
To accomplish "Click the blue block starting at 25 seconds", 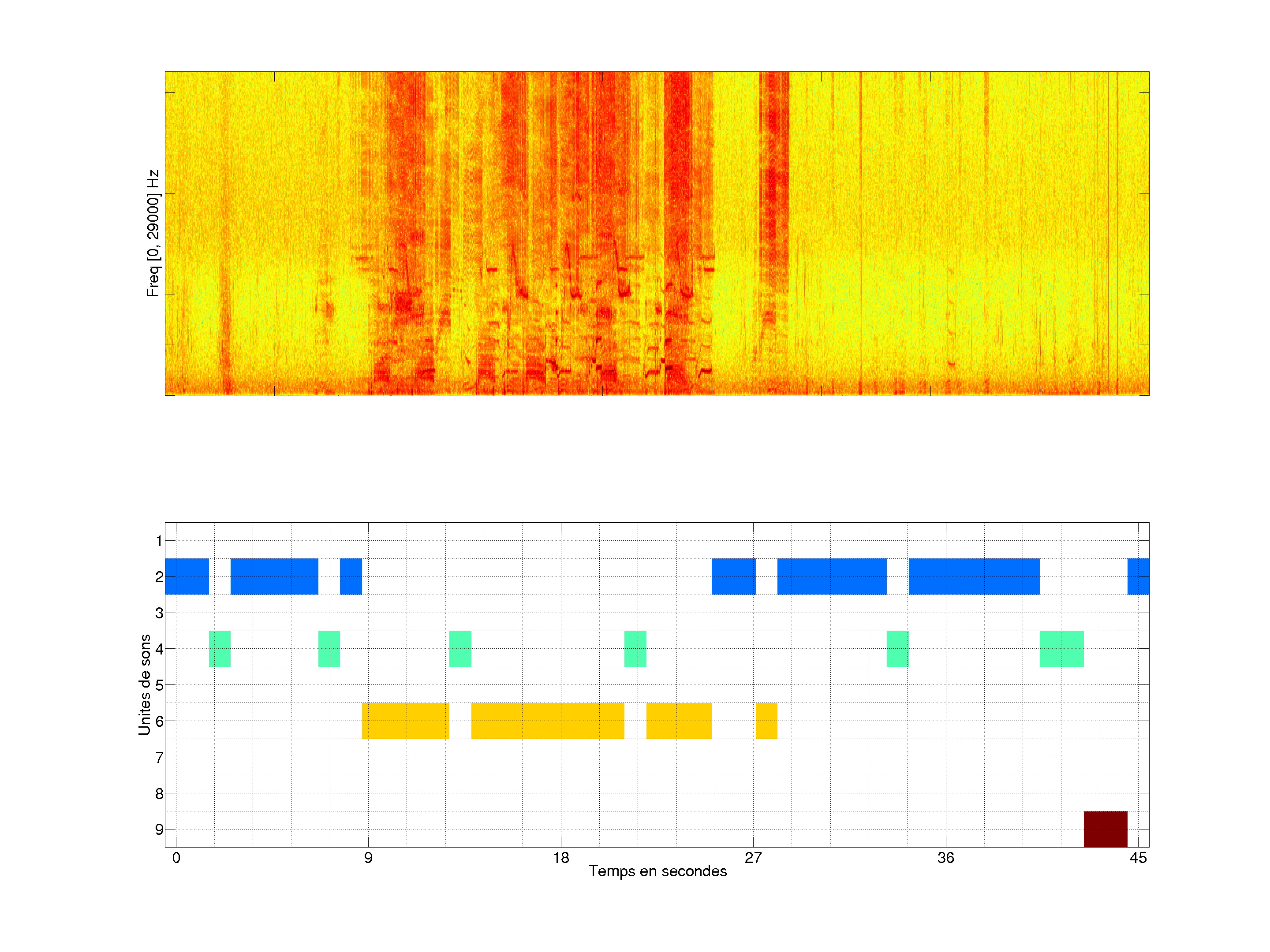I will [733, 576].
